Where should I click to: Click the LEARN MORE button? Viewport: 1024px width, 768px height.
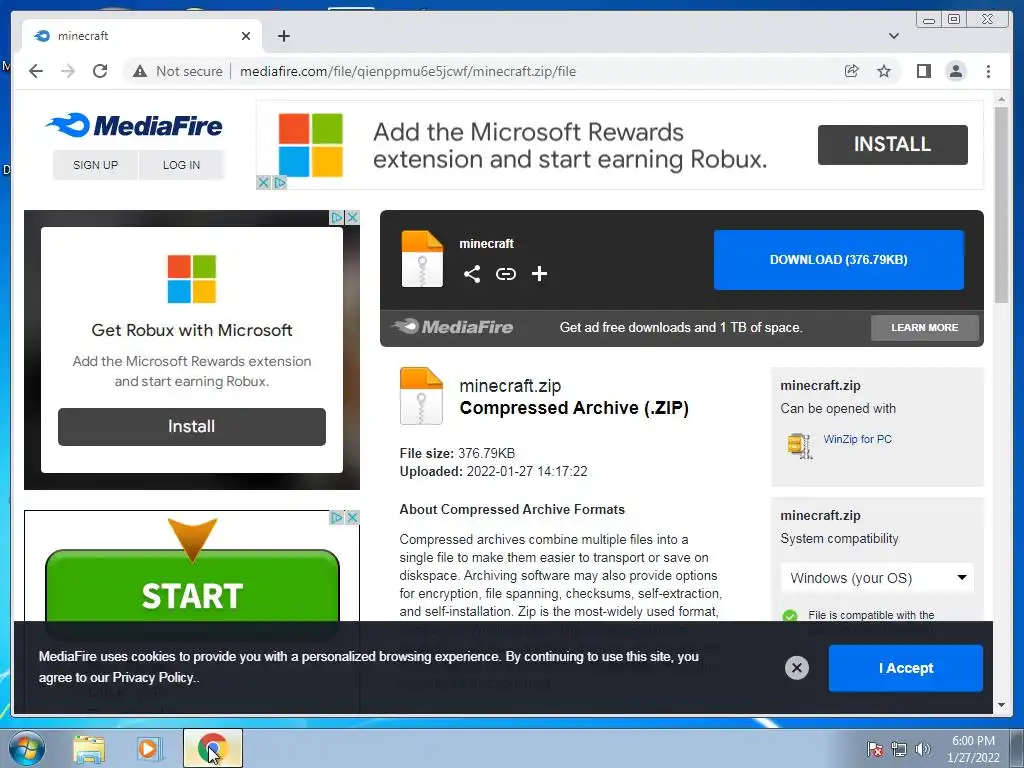click(x=924, y=328)
